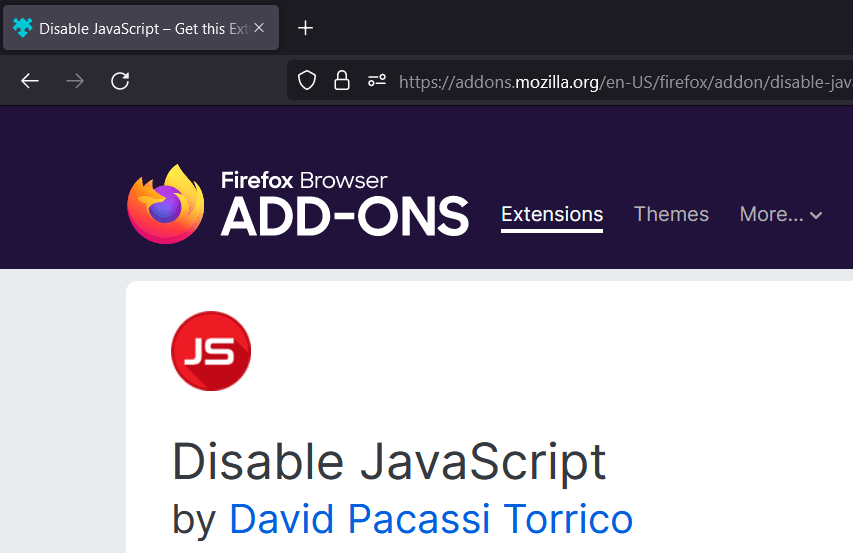853x553 pixels.
Task: Click the Firefox logo in the header
Action: (x=165, y=204)
